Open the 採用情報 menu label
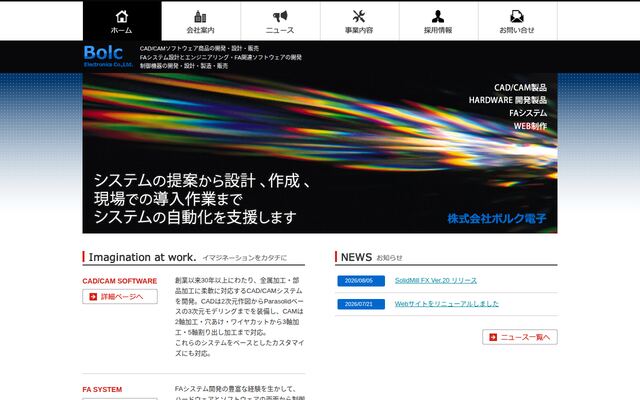Screen dimensions: 640x400 438,30
